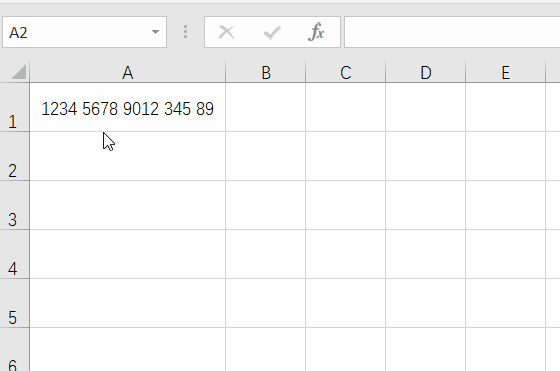Select column B header
The image size is (560, 371).
pos(266,72)
